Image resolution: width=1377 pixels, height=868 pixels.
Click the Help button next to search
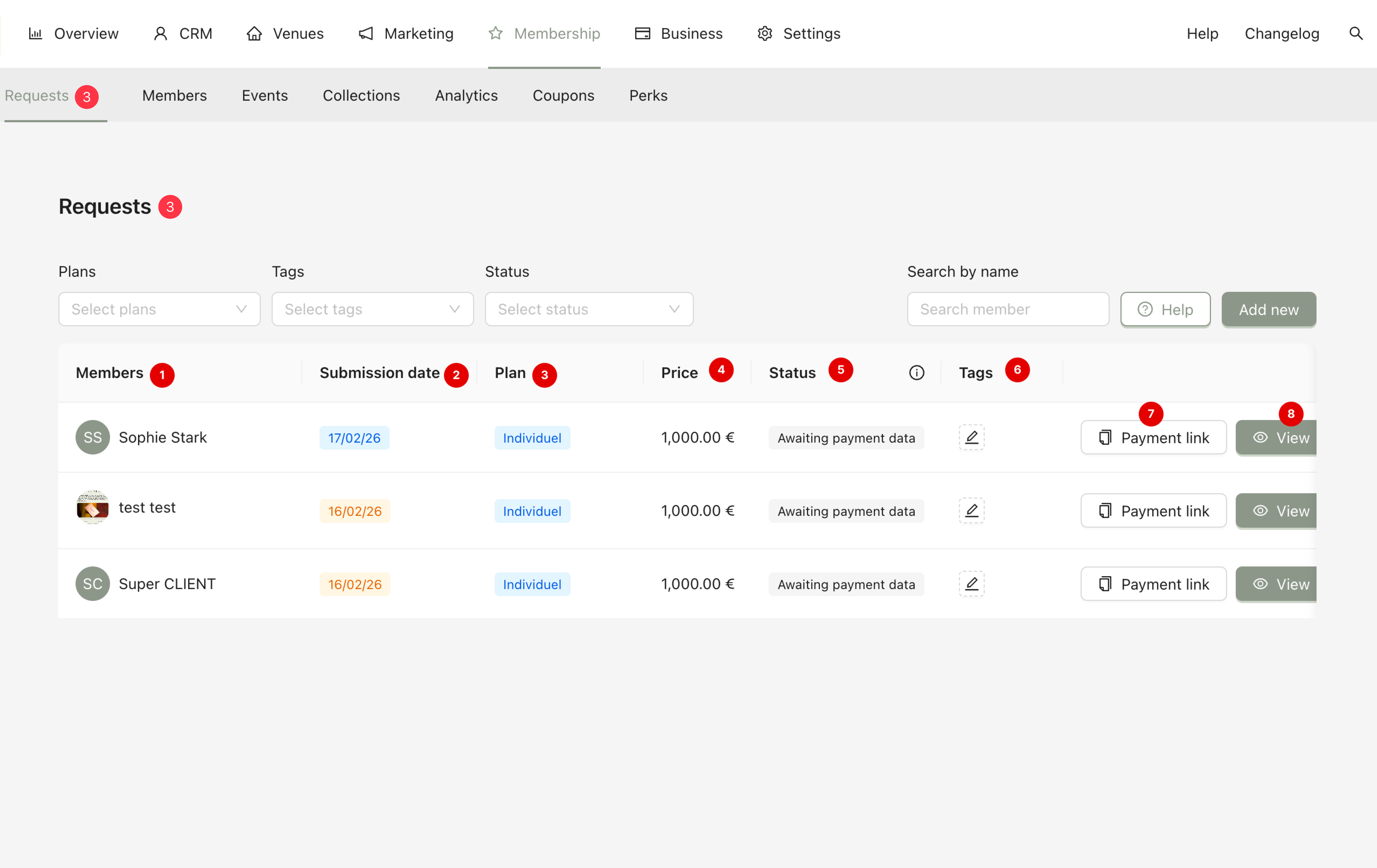coord(1165,309)
